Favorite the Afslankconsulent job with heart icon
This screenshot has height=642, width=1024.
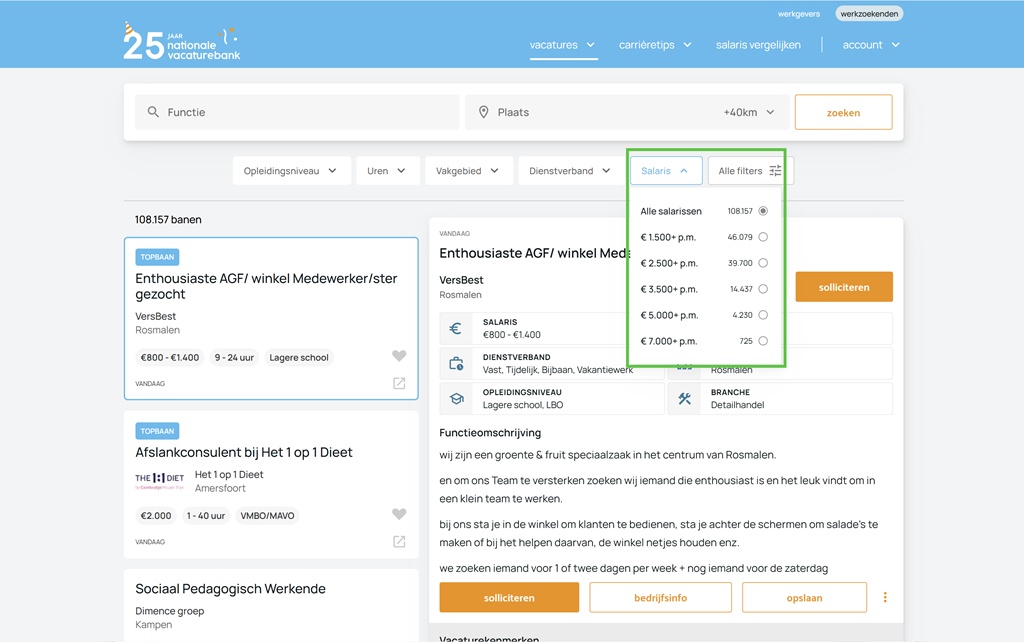[x=399, y=514]
